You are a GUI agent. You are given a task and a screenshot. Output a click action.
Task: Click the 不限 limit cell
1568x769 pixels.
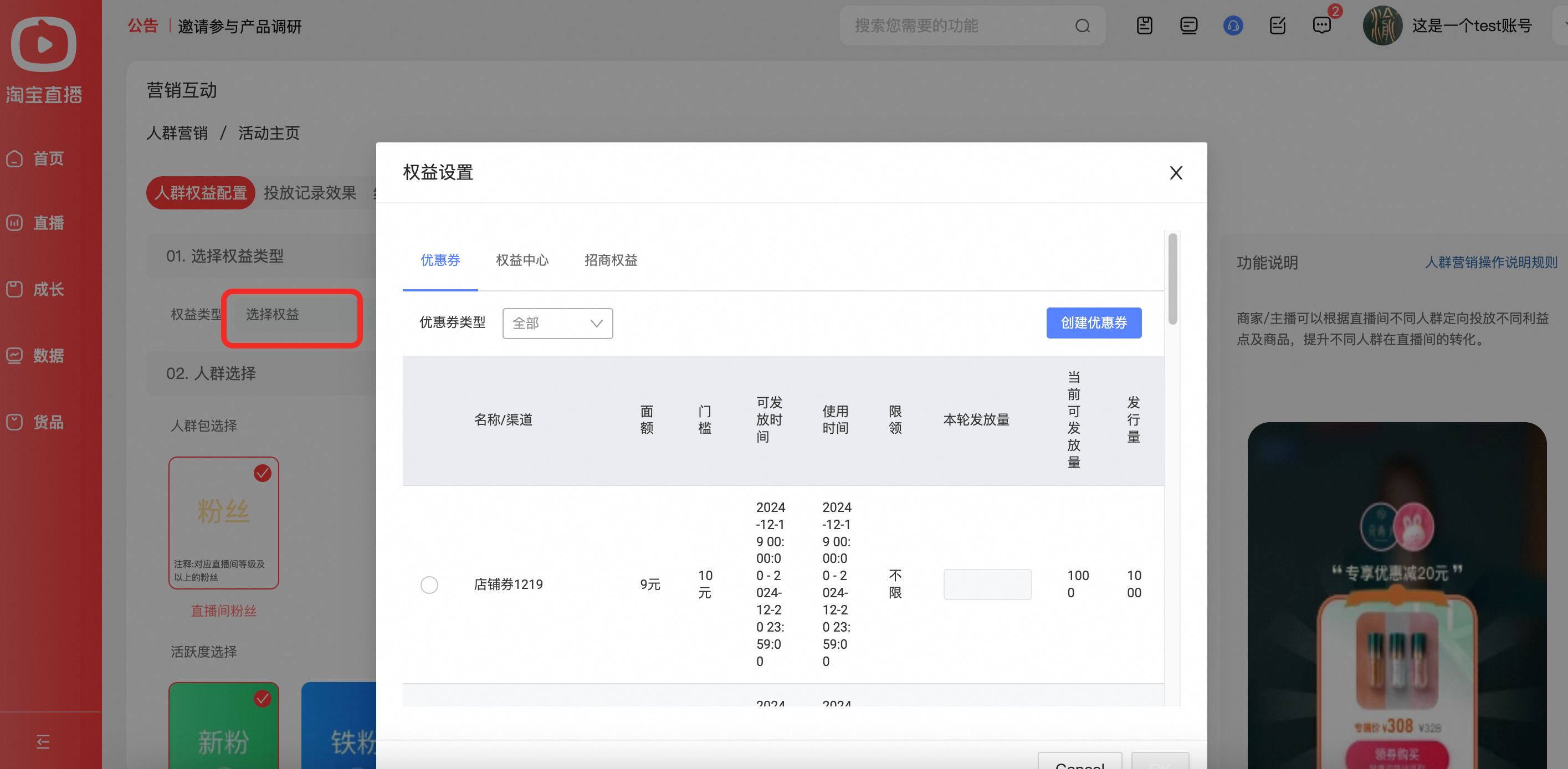pyautogui.click(x=895, y=585)
